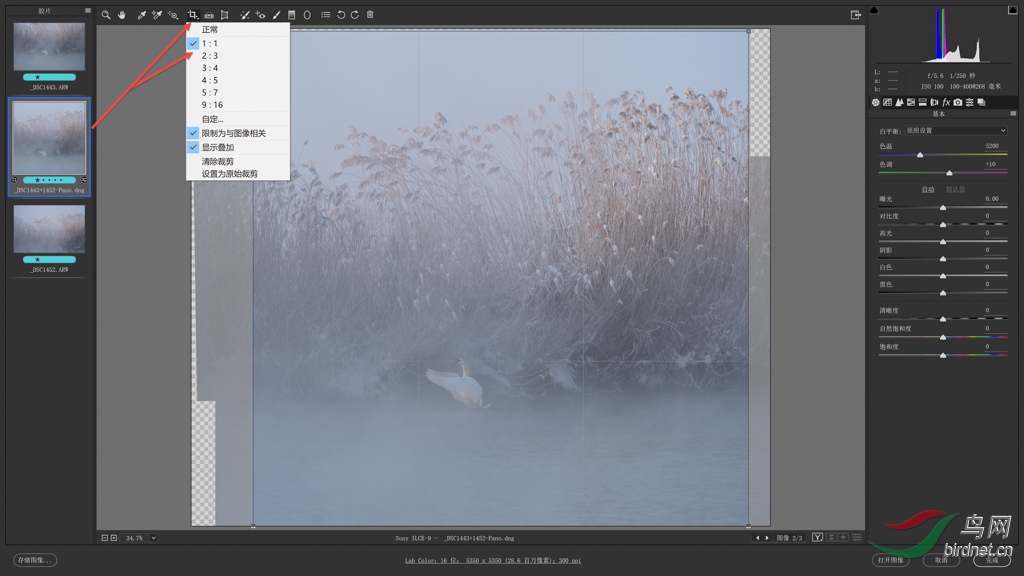Viewport: 1024px width, 576px height.
Task: Open the Effects (fx) panel tab
Action: (946, 102)
